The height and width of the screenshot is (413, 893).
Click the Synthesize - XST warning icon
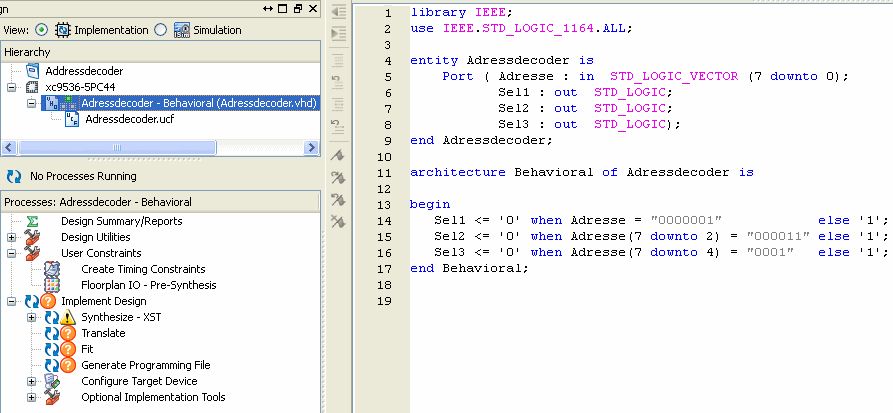[x=68, y=317]
